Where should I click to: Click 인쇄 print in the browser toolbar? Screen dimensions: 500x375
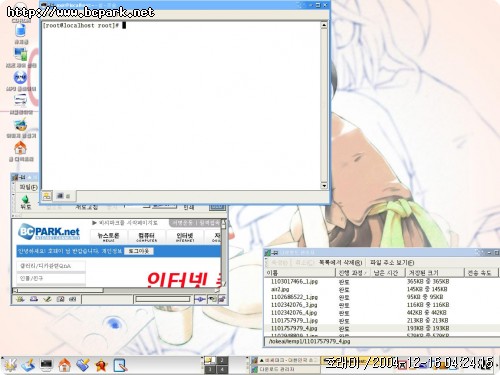189,207
